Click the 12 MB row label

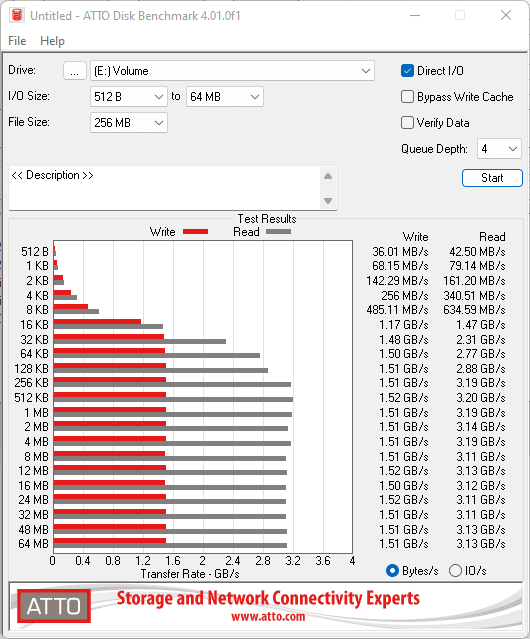coord(33,471)
